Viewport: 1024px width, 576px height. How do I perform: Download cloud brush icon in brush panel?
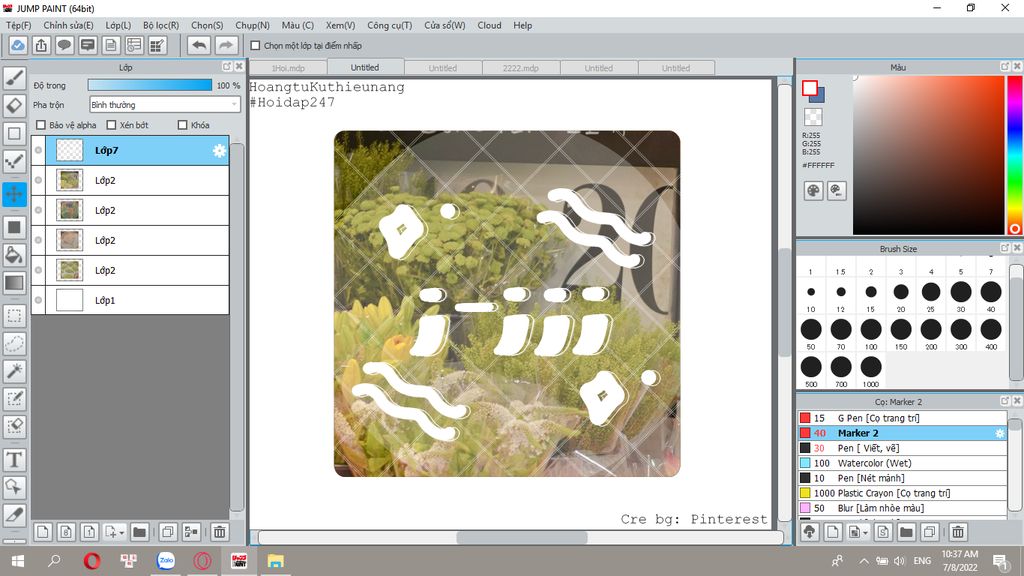point(810,532)
